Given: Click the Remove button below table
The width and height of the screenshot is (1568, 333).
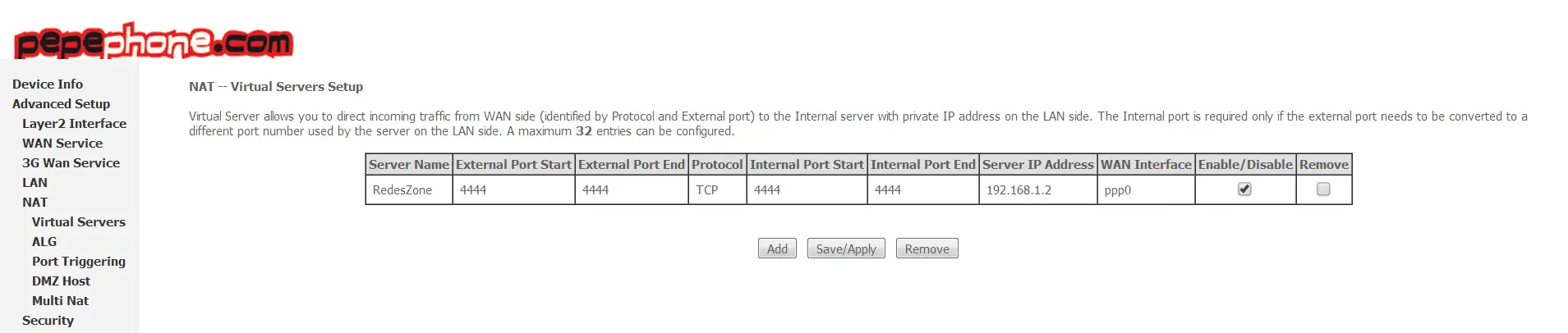Looking at the screenshot, I should pos(927,249).
